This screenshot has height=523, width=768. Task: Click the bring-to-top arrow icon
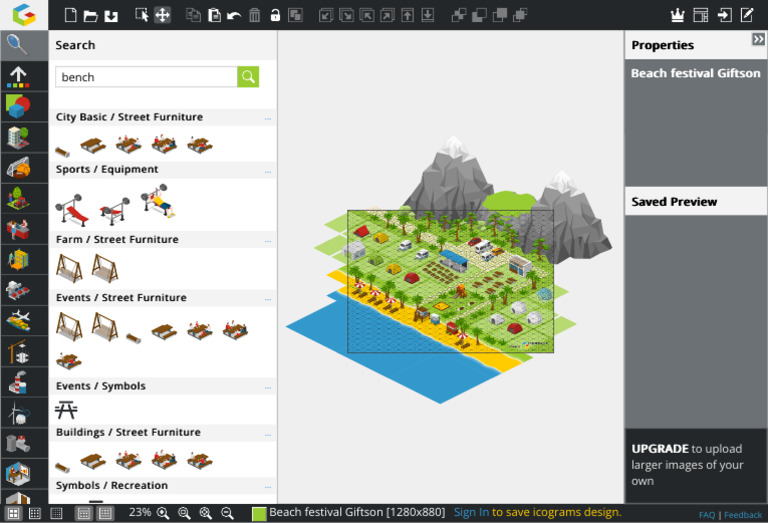click(x=408, y=15)
